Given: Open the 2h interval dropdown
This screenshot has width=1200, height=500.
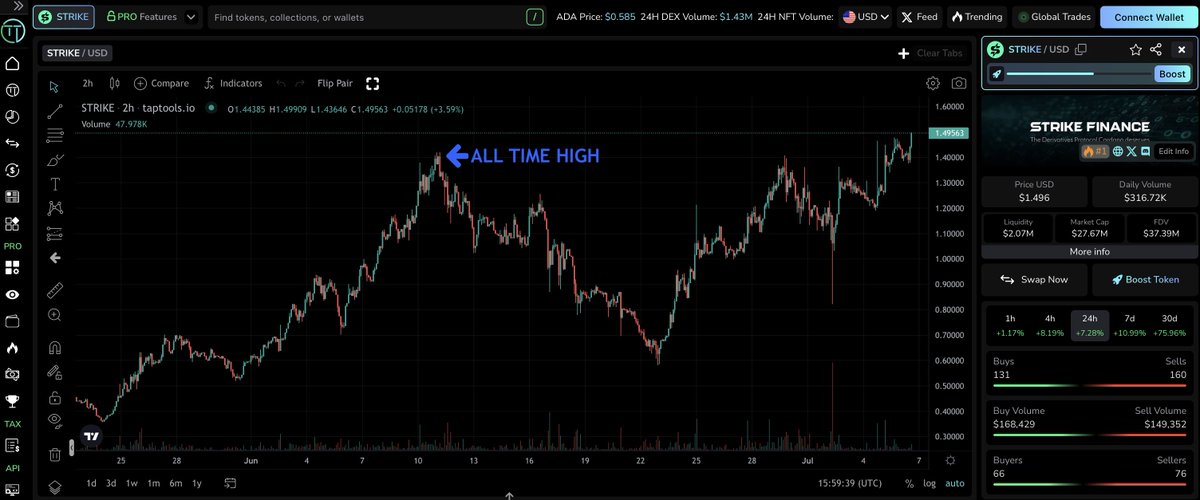Looking at the screenshot, I should pyautogui.click(x=88, y=84).
